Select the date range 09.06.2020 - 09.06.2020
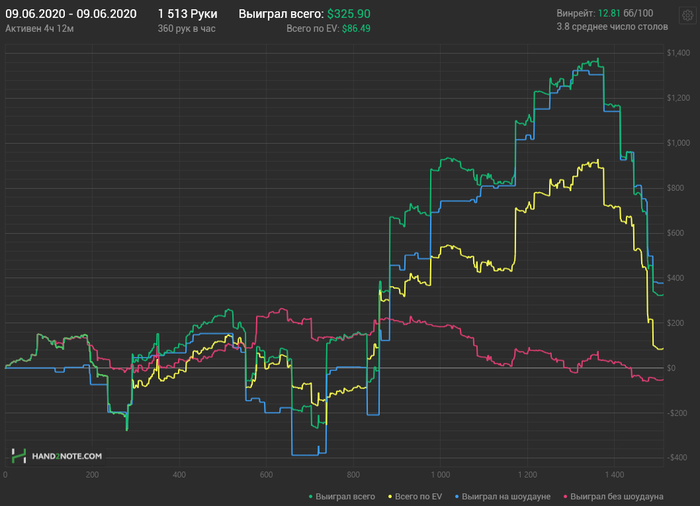This screenshot has height=506, width=700. [x=71, y=14]
